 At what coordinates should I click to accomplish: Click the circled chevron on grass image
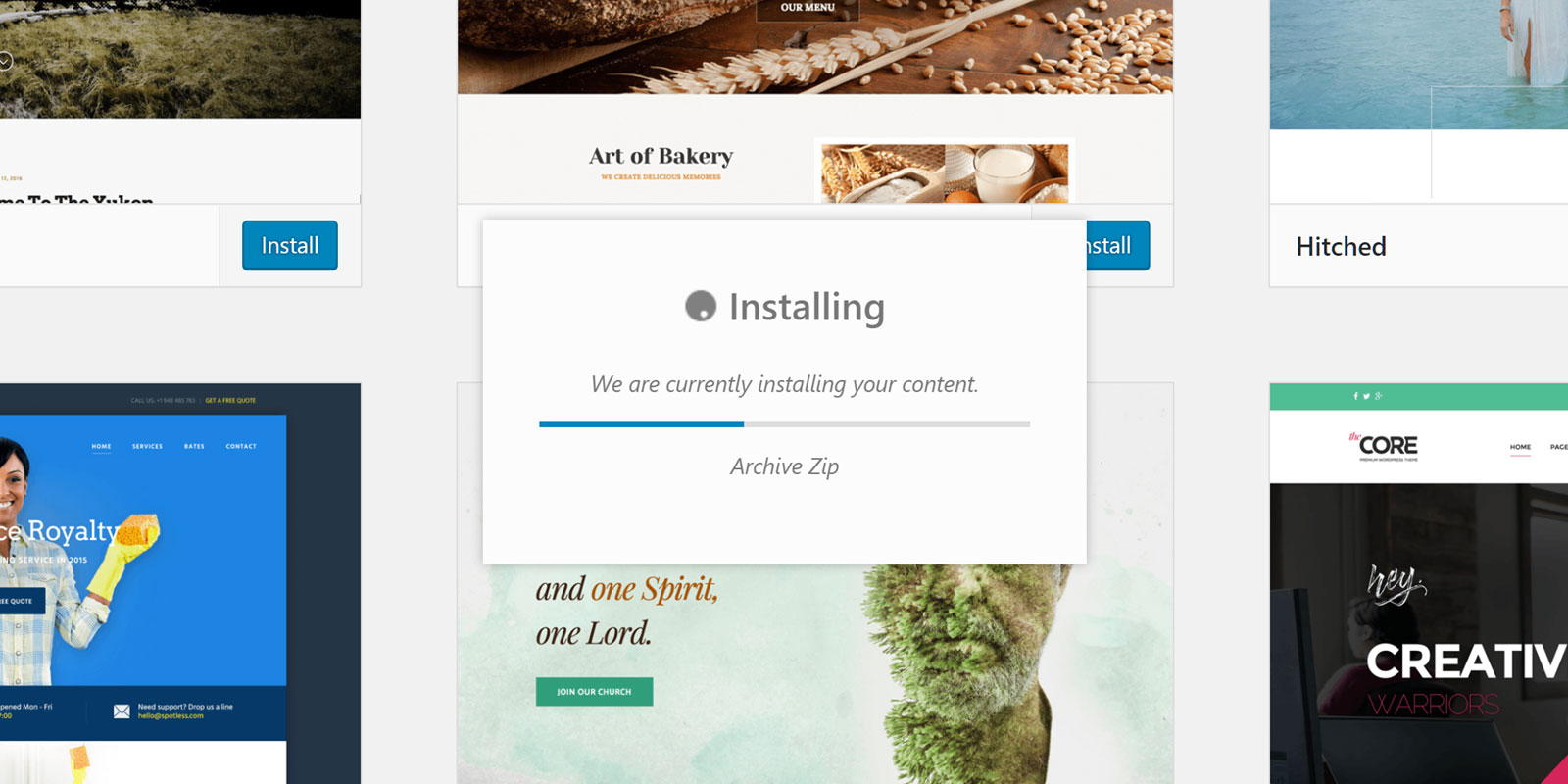point(5,61)
